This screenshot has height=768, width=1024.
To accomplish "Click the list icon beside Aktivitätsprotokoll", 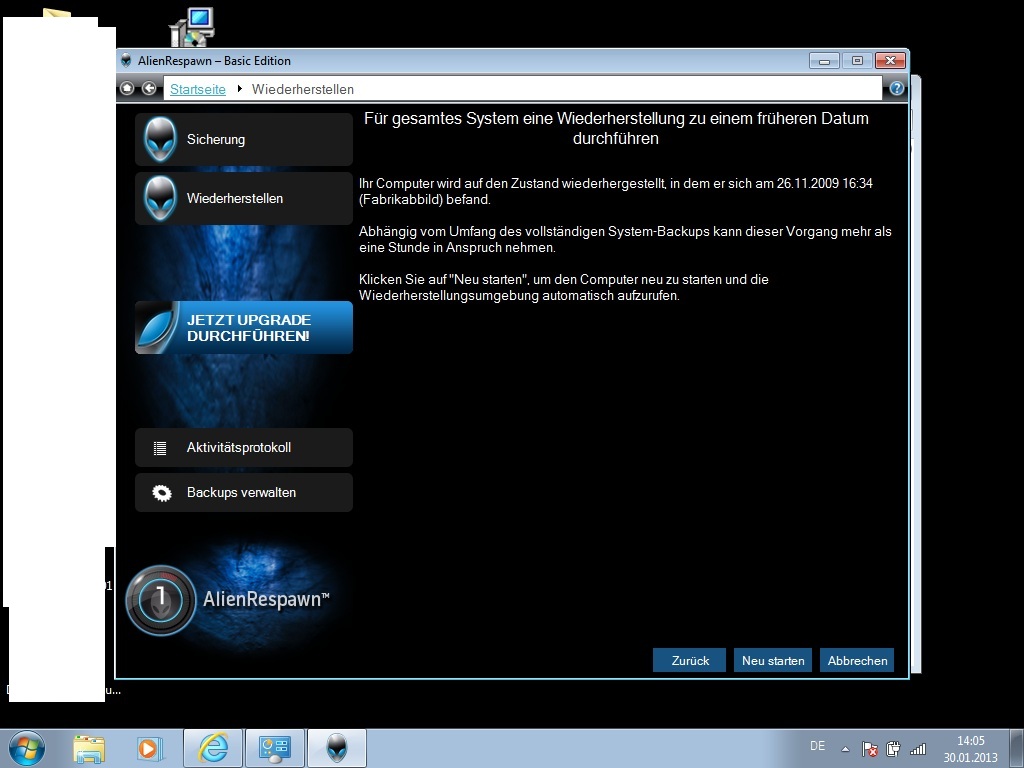I will (160, 448).
